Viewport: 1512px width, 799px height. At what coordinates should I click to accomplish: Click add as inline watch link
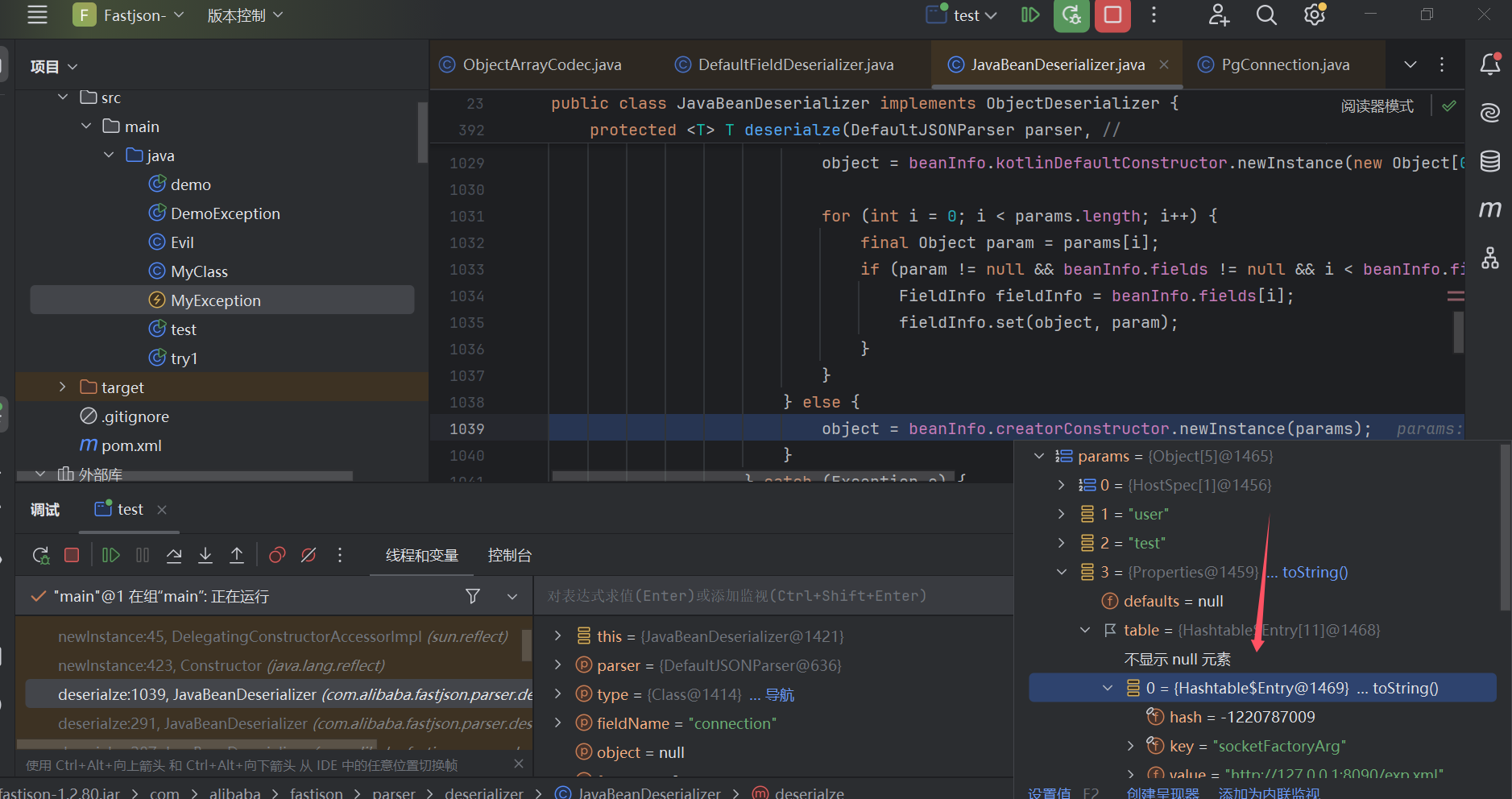click(x=1269, y=793)
